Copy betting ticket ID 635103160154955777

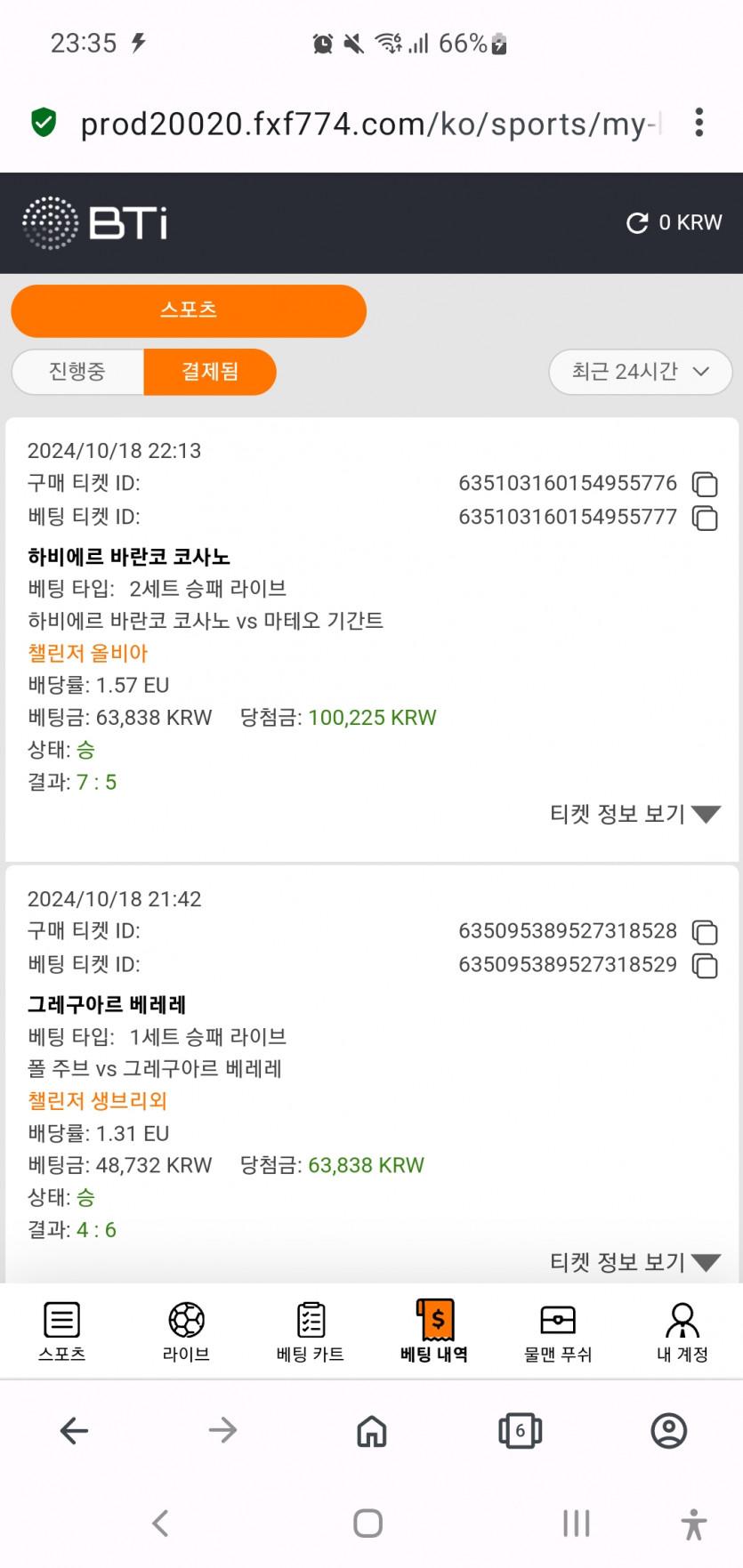click(x=705, y=518)
